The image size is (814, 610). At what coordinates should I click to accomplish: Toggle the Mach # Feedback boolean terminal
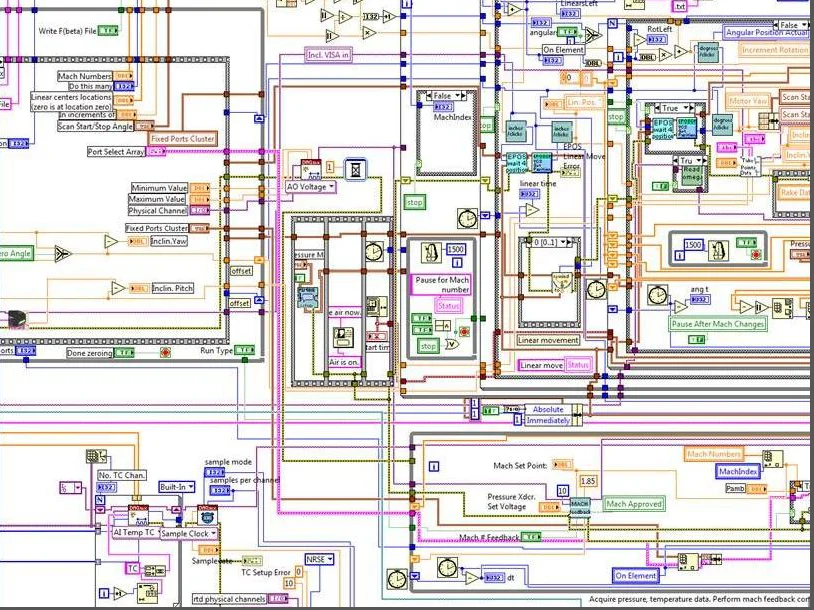[x=530, y=538]
